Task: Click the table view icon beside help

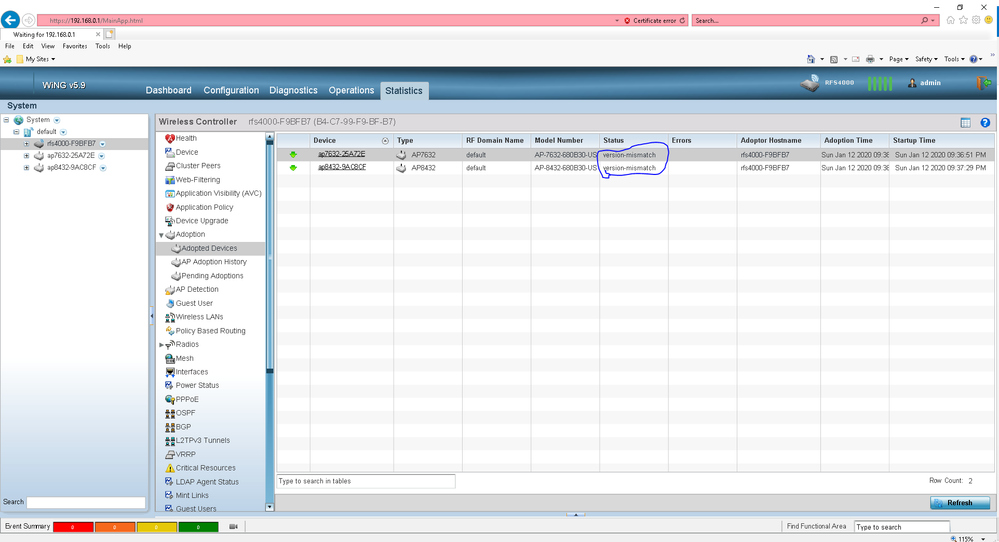Action: click(x=965, y=123)
